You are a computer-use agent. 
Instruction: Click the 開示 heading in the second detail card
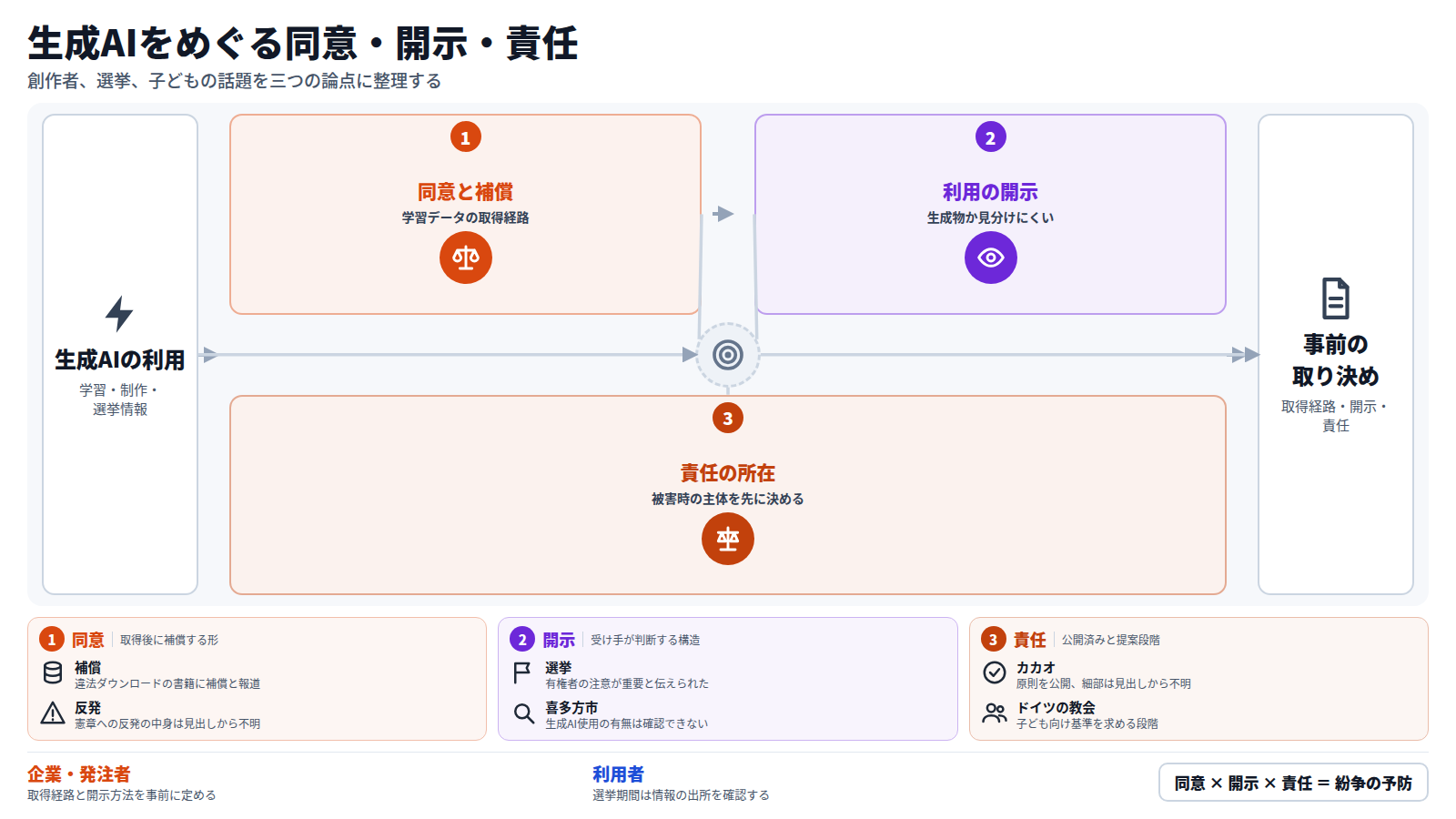pyautogui.click(x=559, y=640)
